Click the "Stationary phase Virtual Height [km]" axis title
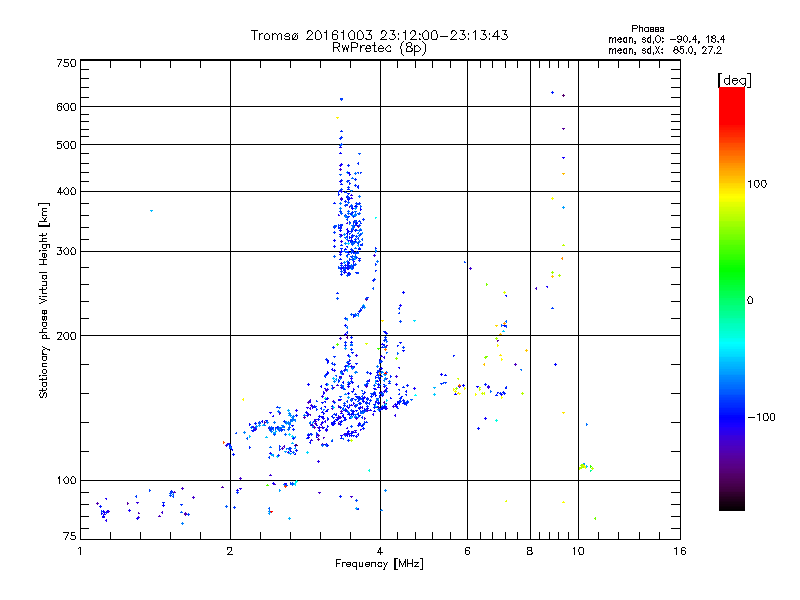This screenshot has height=600, width=800. pyautogui.click(x=44, y=300)
